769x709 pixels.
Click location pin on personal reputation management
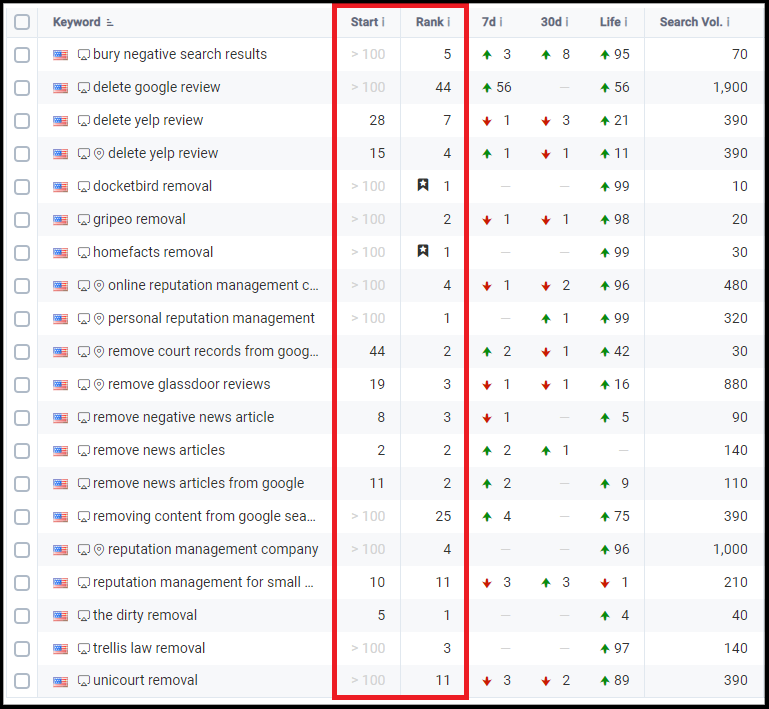coord(99,319)
